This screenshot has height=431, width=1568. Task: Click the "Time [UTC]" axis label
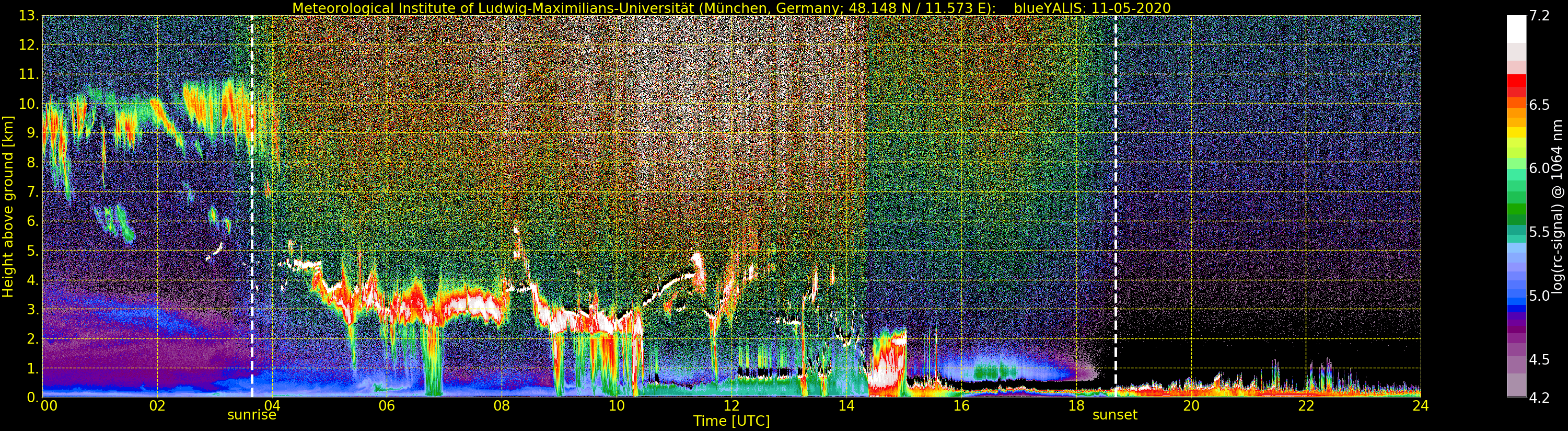tap(731, 421)
